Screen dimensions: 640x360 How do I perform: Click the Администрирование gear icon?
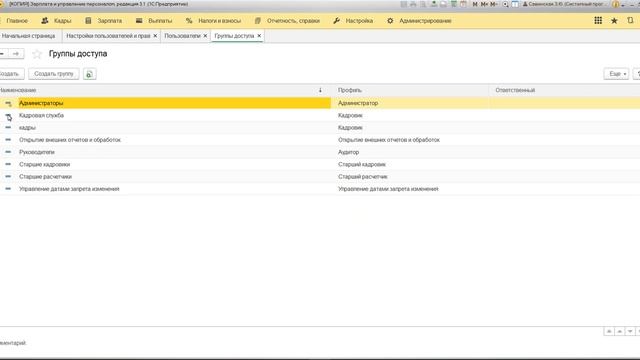point(390,20)
